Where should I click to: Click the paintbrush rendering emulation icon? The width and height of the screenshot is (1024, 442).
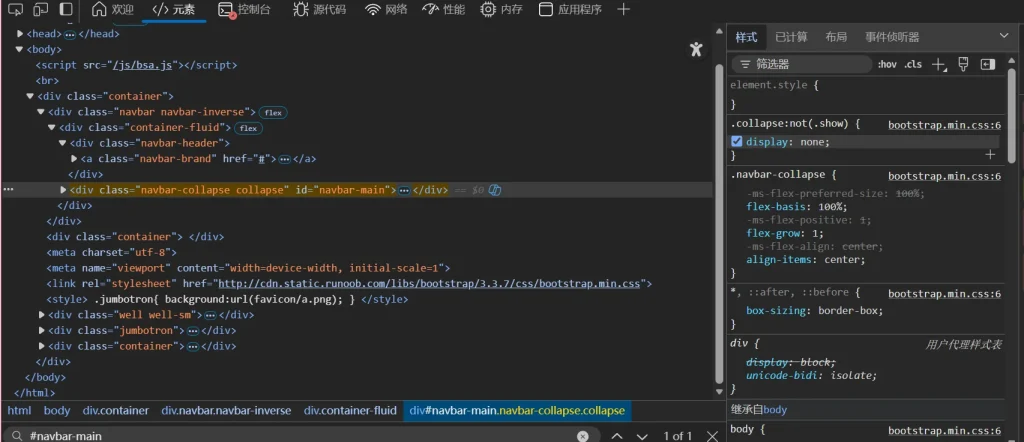point(963,64)
